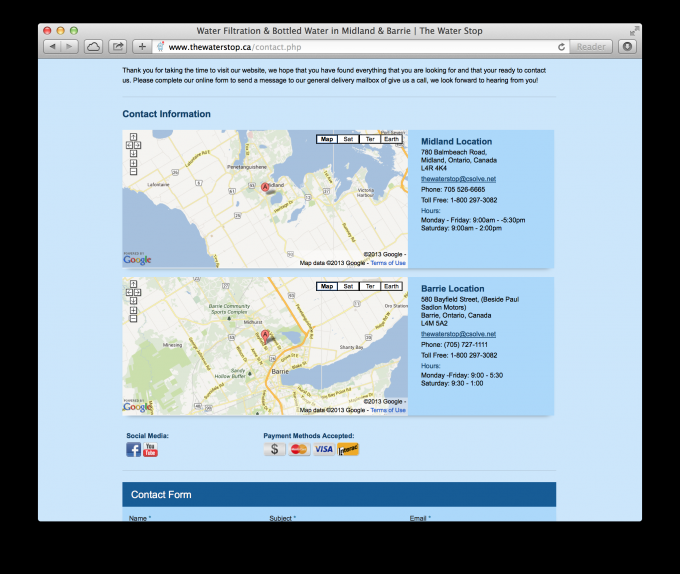Open the YouTube social media icon

150,450
